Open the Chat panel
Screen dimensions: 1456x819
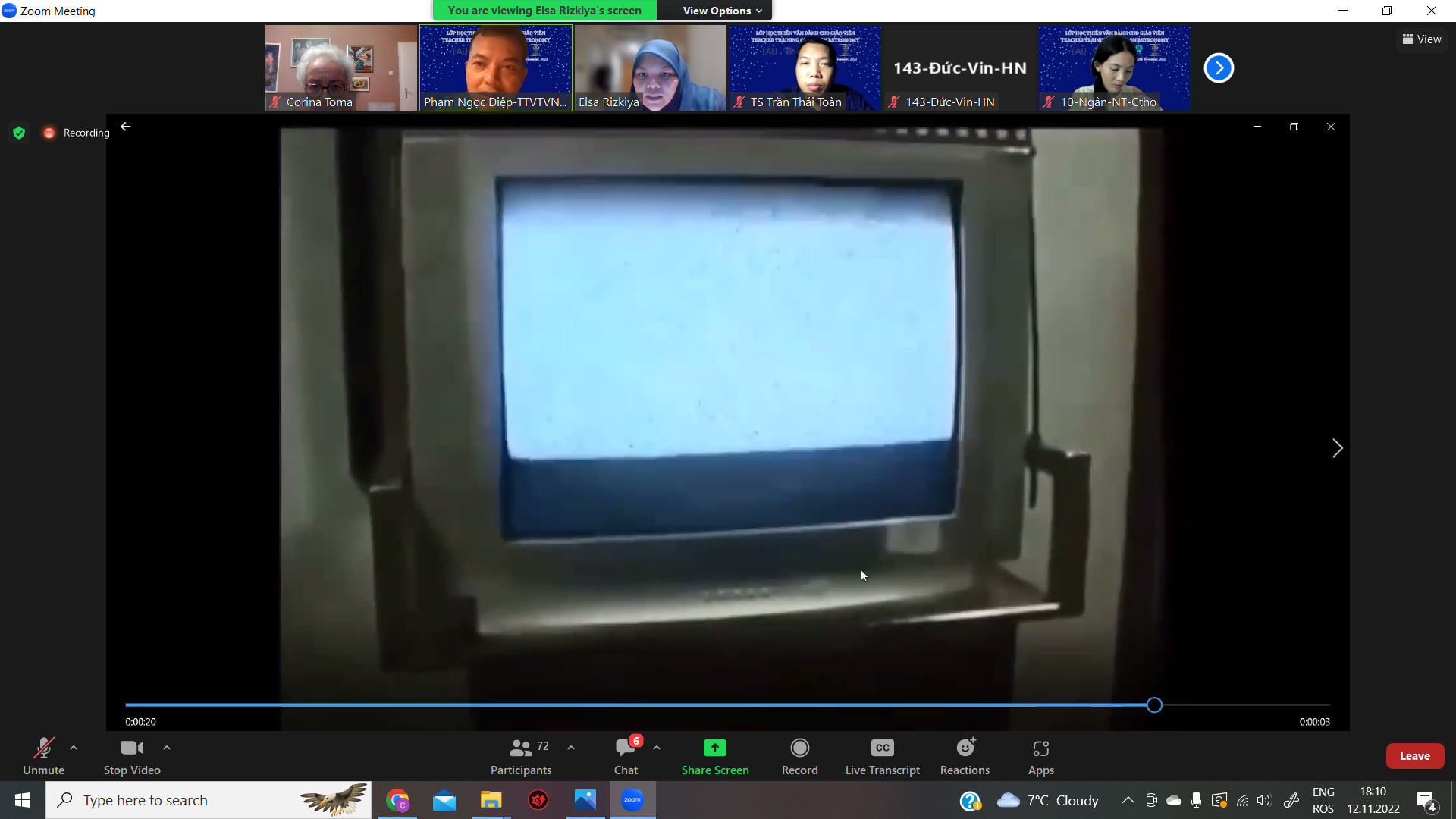pyautogui.click(x=626, y=756)
